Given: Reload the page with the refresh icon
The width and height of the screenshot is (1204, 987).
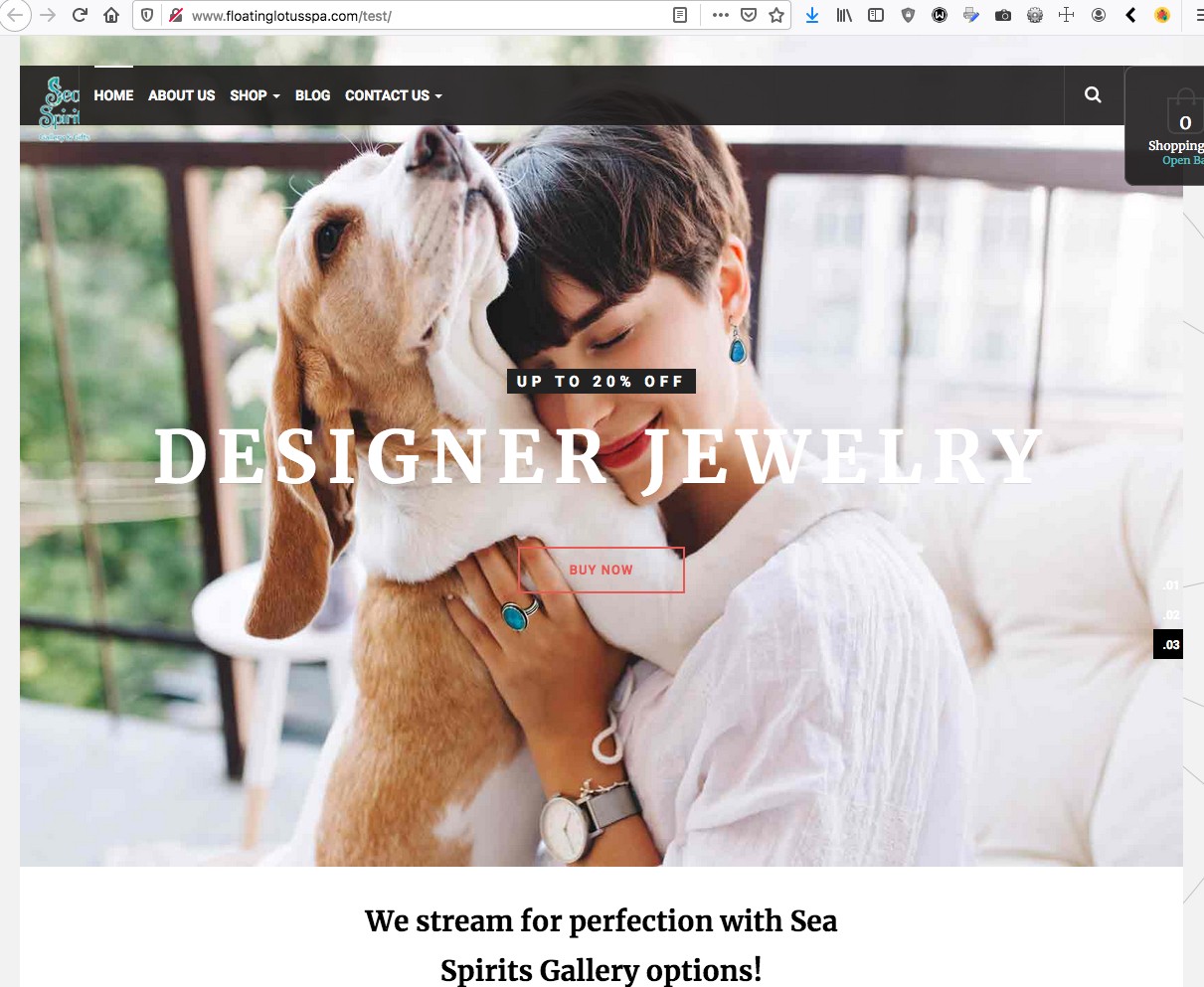Looking at the screenshot, I should [x=81, y=15].
